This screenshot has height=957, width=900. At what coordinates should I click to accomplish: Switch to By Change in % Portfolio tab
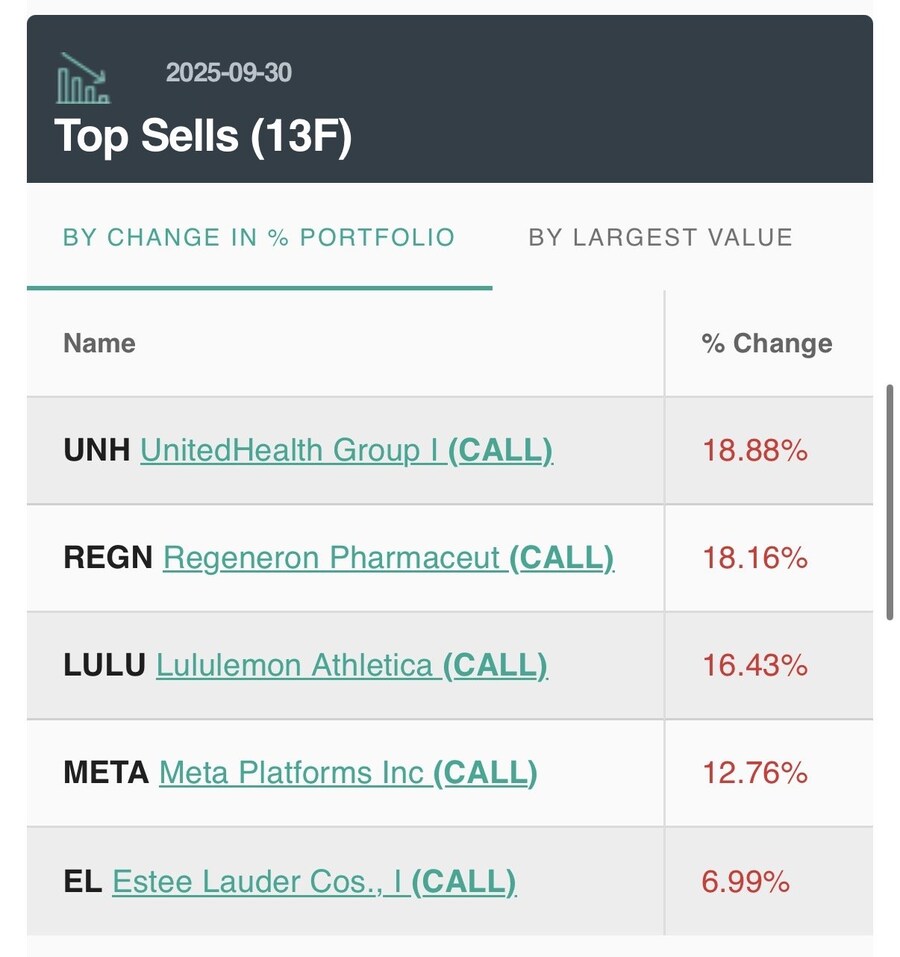tap(258, 238)
